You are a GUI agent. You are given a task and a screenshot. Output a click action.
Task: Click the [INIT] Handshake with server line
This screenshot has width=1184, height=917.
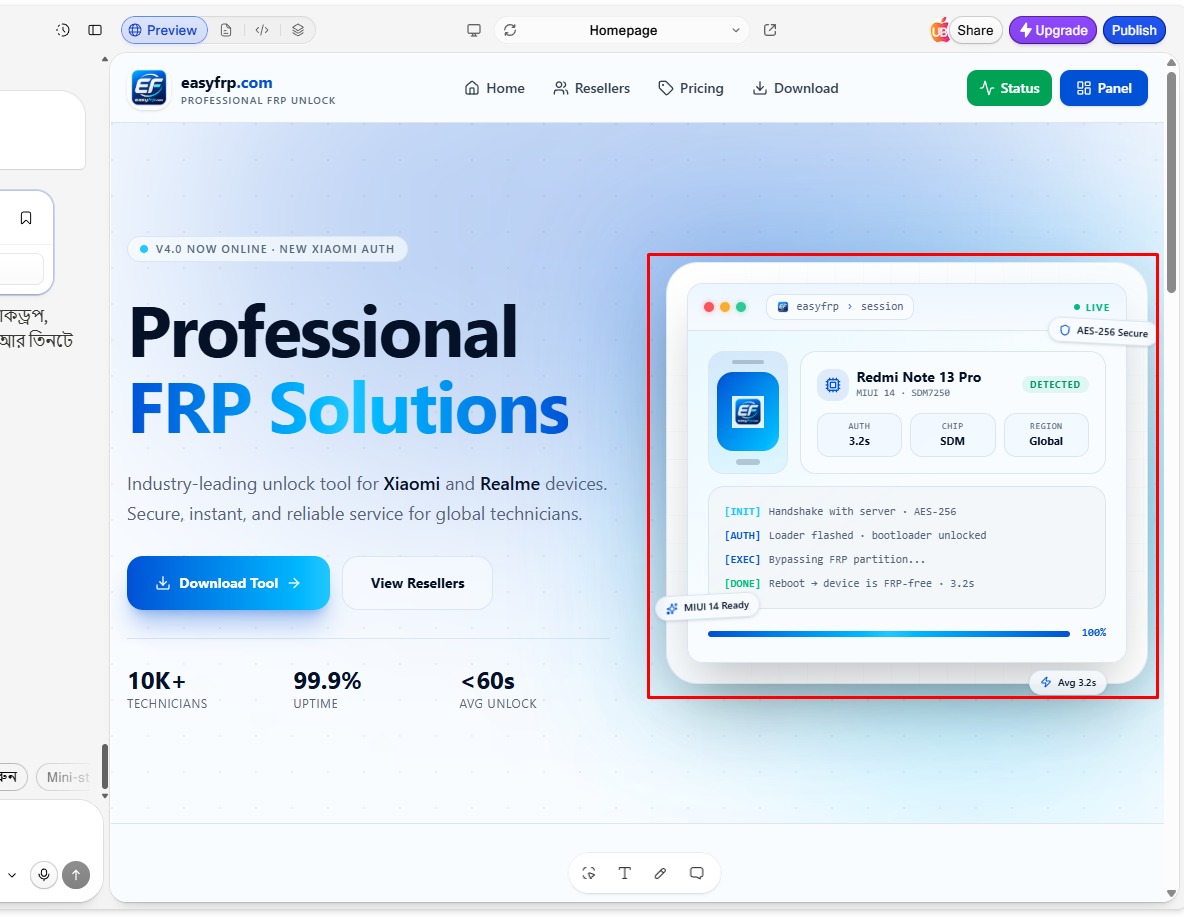[840, 511]
